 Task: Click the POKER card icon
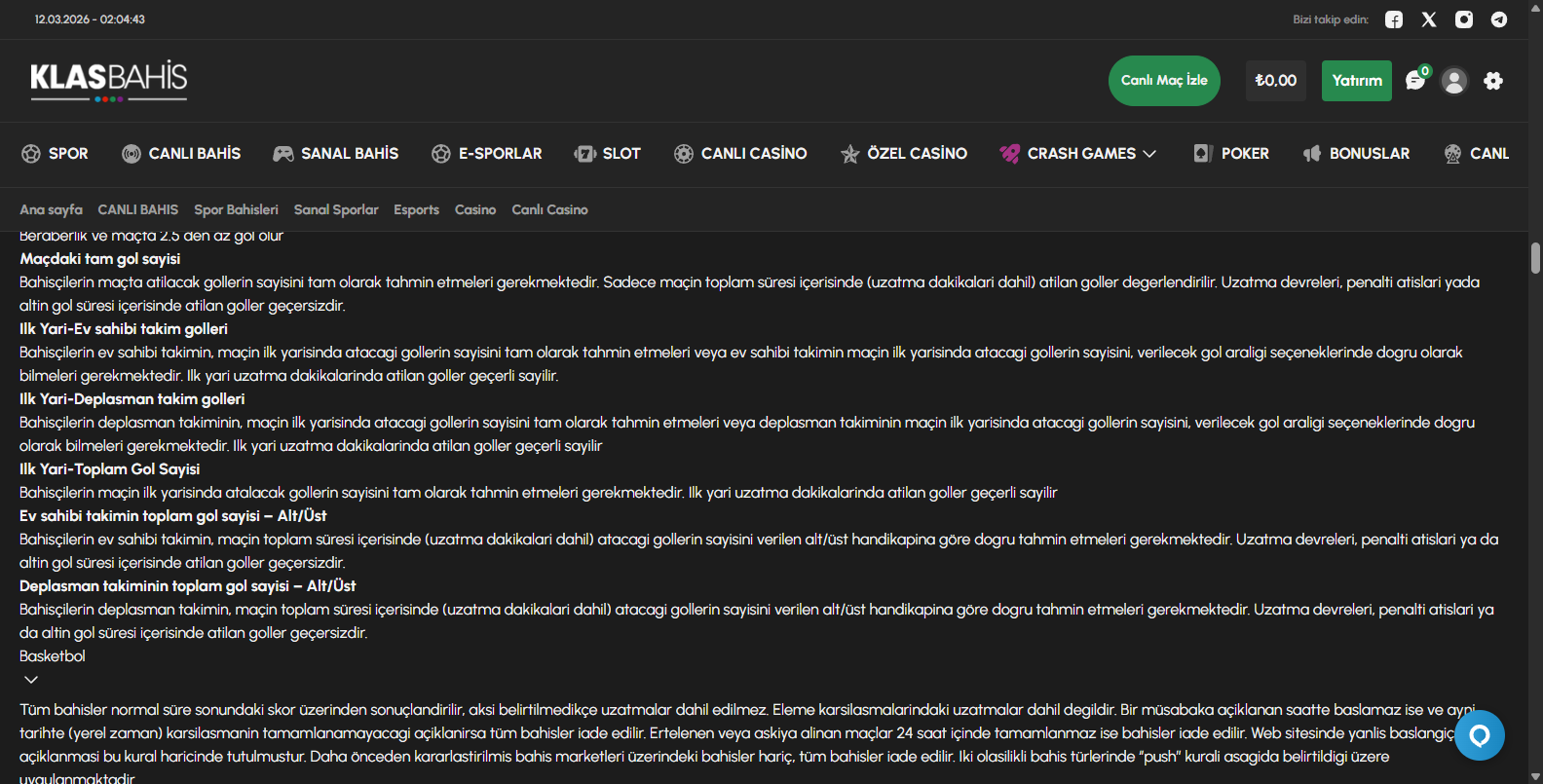tap(1203, 154)
